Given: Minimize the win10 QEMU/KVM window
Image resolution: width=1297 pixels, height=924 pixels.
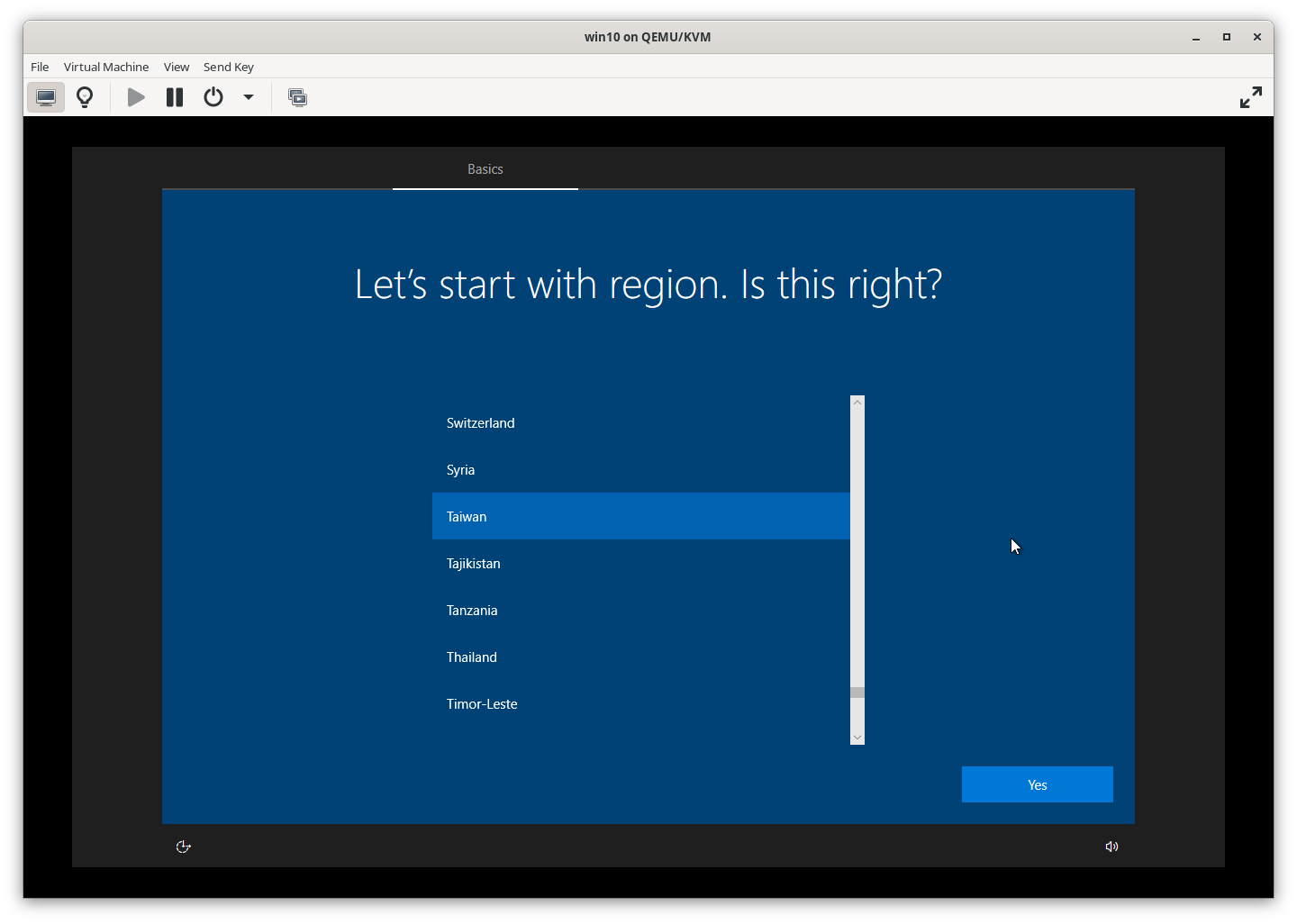Looking at the screenshot, I should [1196, 37].
